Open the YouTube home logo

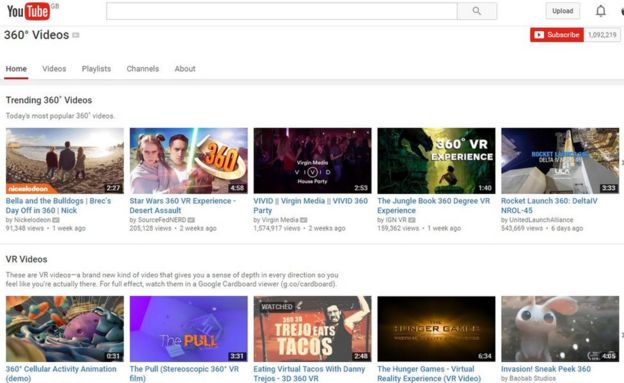pos(28,11)
